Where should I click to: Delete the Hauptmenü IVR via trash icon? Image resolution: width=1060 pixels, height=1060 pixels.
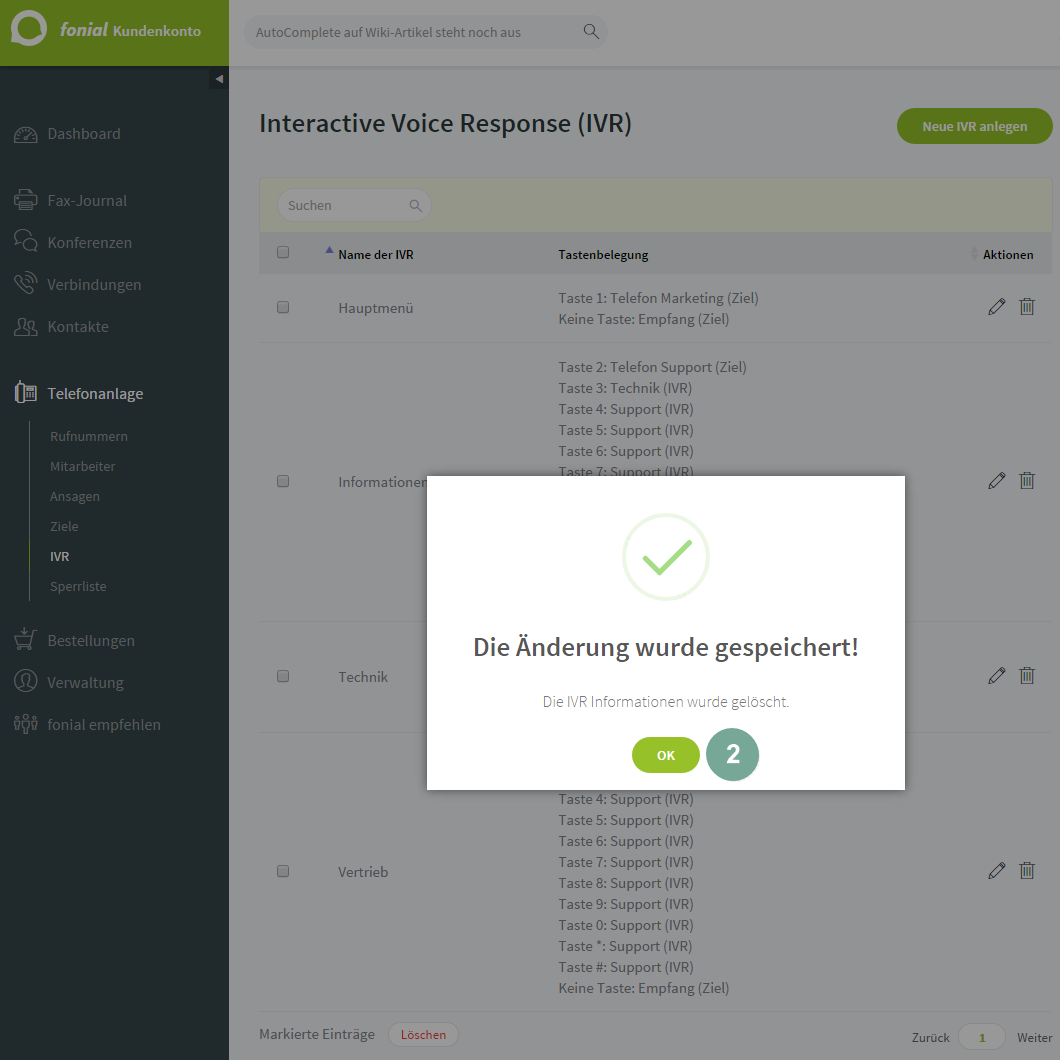point(1027,307)
